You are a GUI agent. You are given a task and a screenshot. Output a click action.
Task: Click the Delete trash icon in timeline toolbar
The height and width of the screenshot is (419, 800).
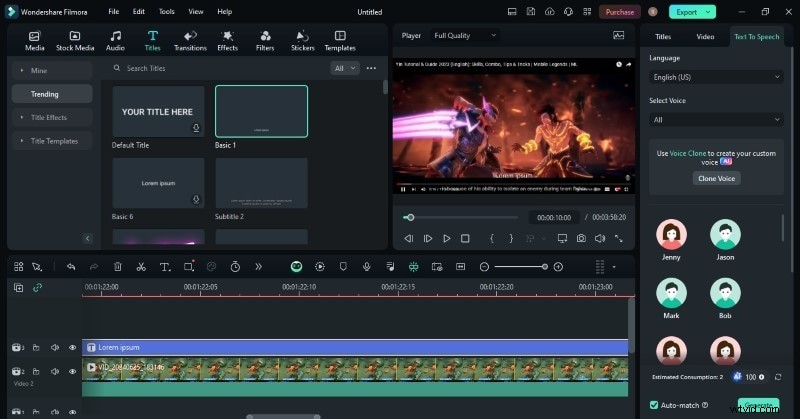(x=117, y=267)
